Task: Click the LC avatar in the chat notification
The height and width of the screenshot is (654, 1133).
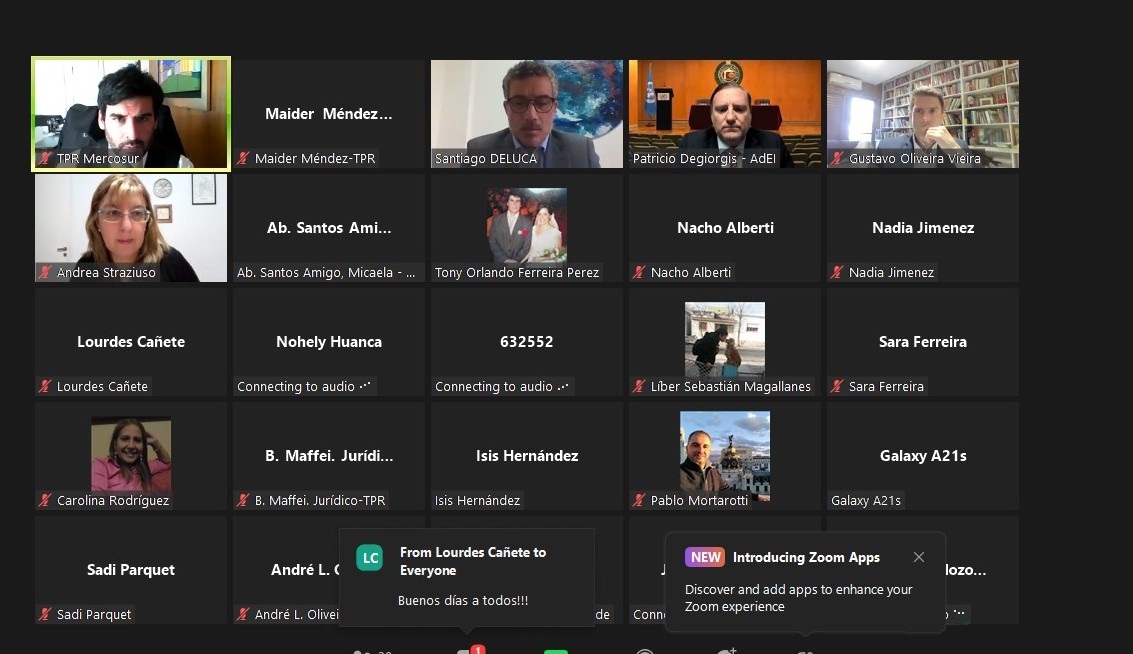Action: 370,558
